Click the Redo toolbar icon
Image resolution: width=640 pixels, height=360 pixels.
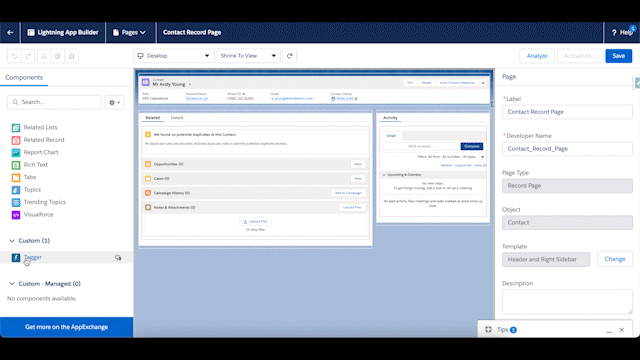28,56
